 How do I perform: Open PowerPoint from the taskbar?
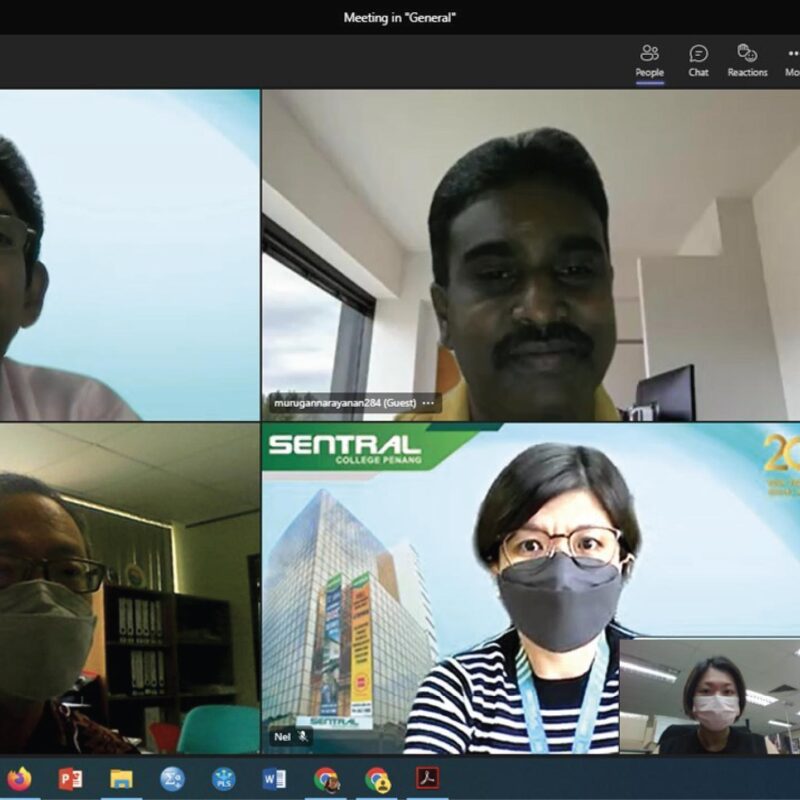coord(70,779)
